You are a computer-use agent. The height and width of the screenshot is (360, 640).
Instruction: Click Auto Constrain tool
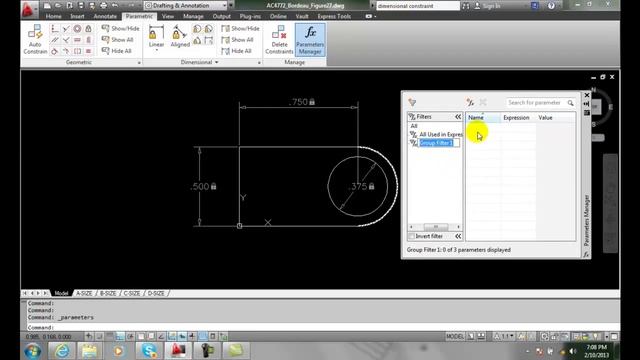click(x=35, y=40)
